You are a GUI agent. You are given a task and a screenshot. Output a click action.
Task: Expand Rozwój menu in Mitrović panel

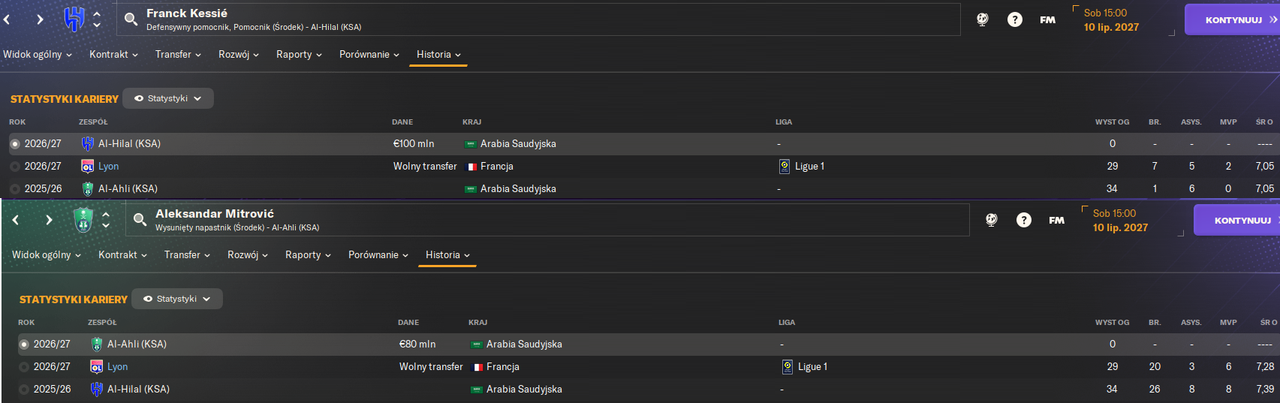tap(248, 255)
